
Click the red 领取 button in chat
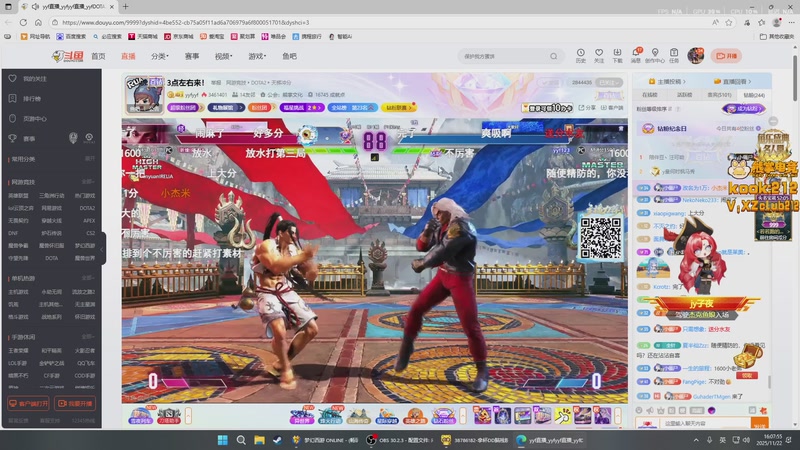(x=747, y=376)
